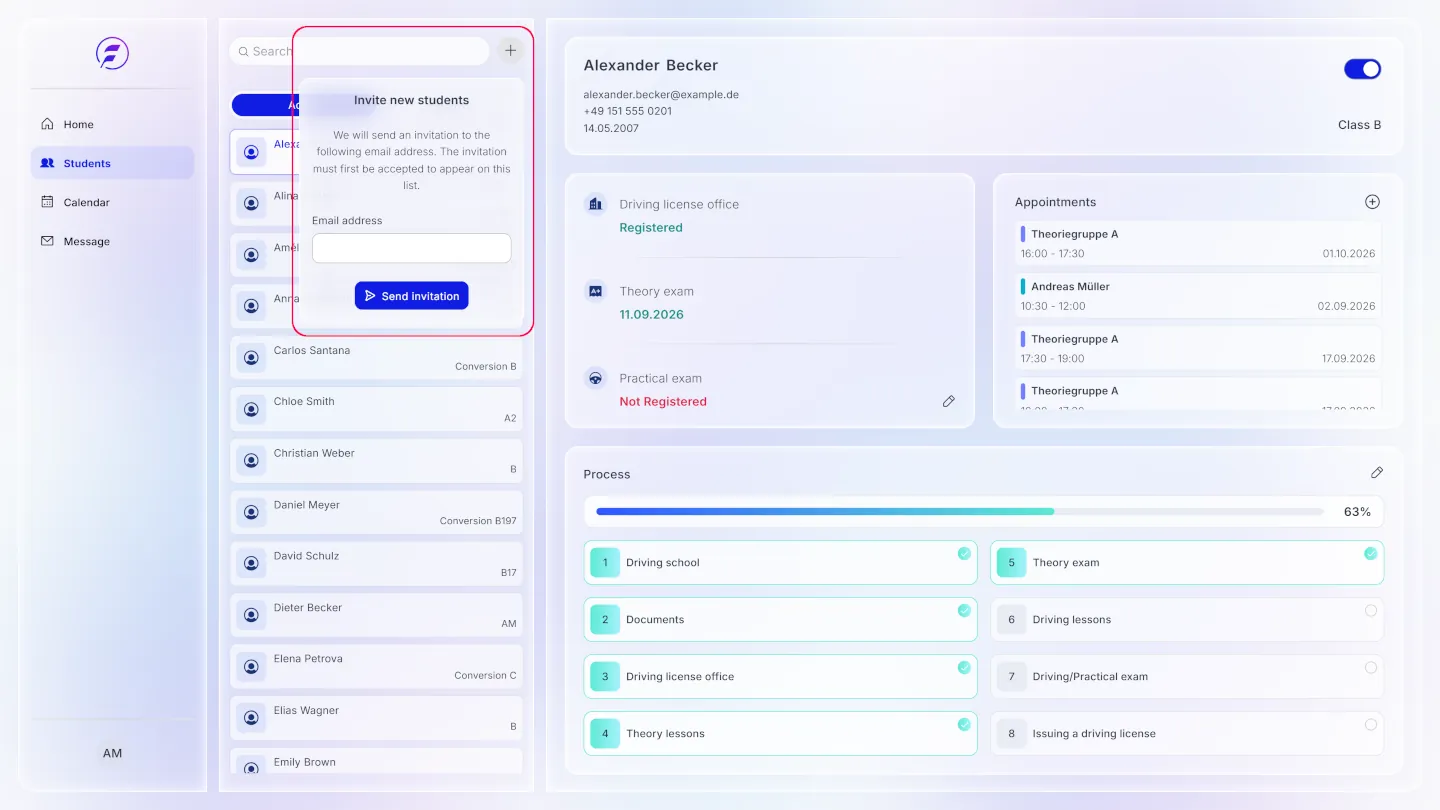Open the Theoriegruppe A appointment on 17.09.2026

(x=1198, y=349)
